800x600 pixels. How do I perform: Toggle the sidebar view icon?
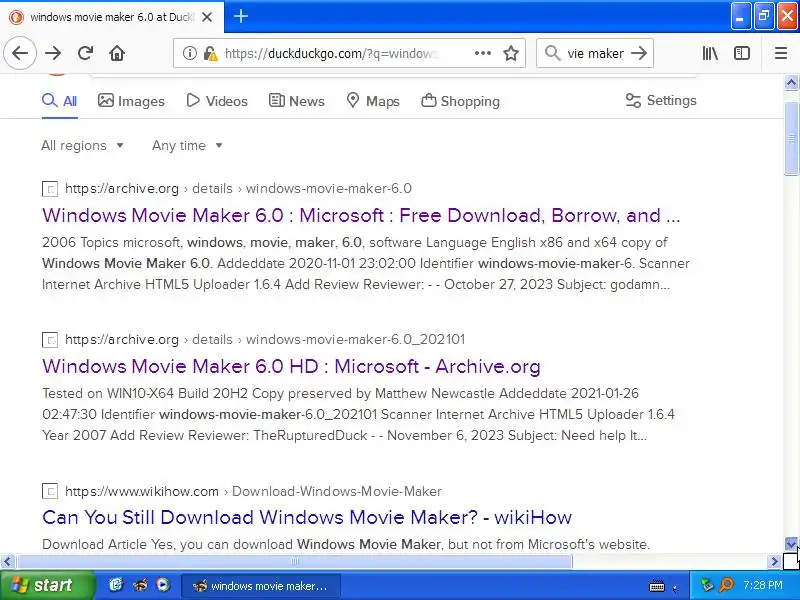(741, 53)
